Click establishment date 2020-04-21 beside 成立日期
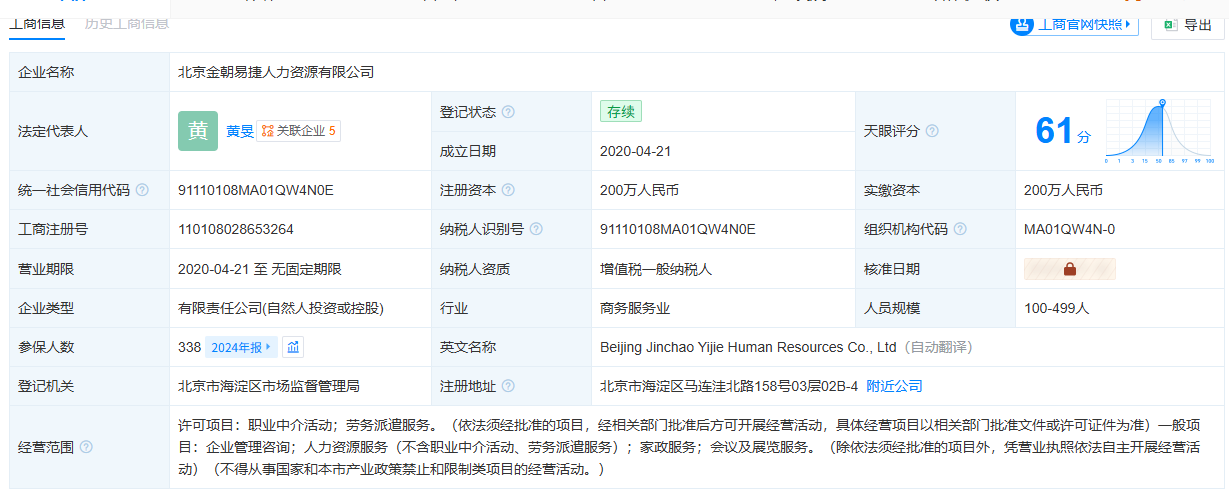1229x500 pixels. (635, 151)
